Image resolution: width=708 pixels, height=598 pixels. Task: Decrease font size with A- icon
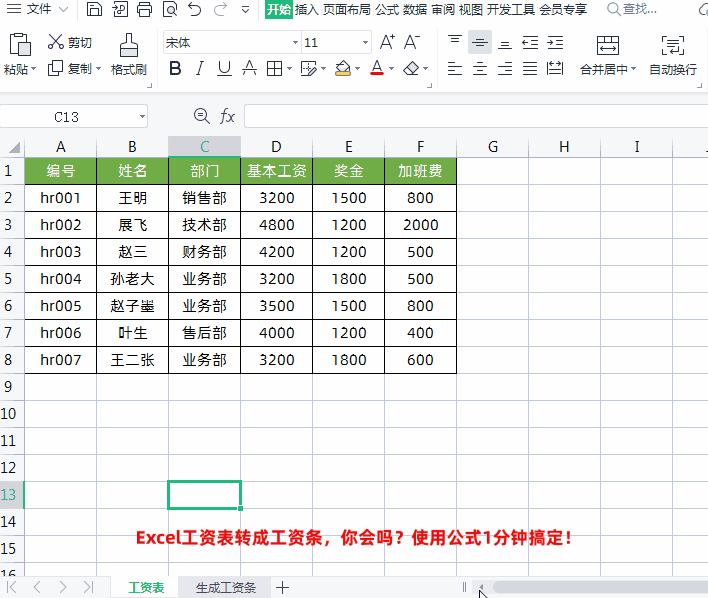[411, 42]
